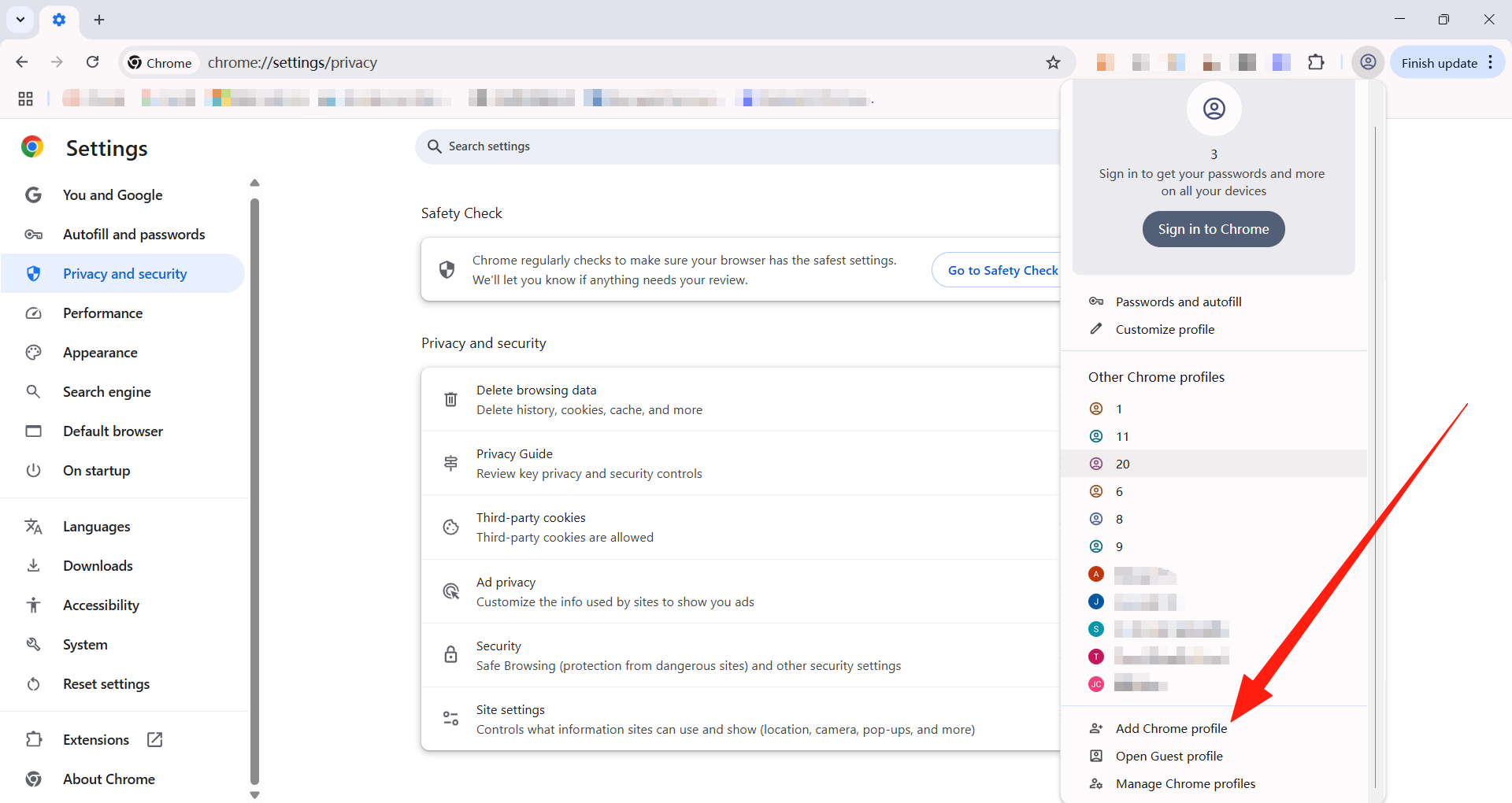Image resolution: width=1512 pixels, height=803 pixels.
Task: Select Appearance in settings sidebar
Action: click(x=100, y=353)
